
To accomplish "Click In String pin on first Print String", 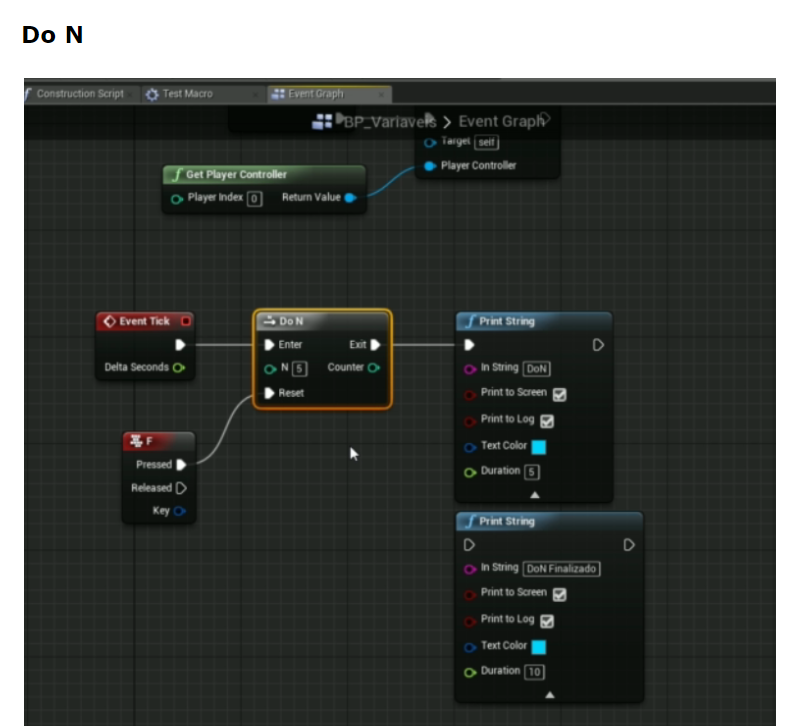I will [470, 369].
